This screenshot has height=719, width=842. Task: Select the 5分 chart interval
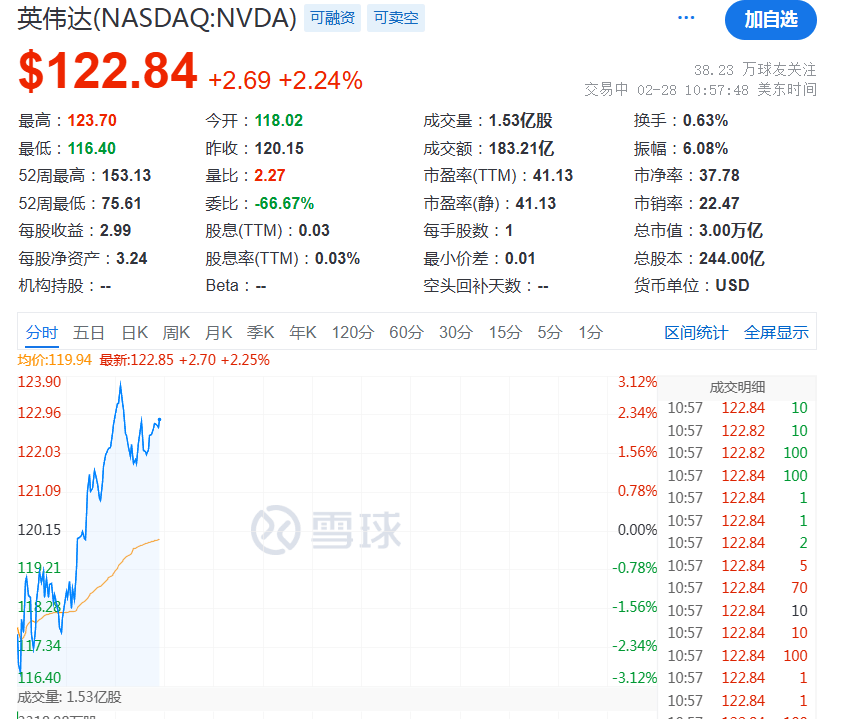(x=550, y=332)
